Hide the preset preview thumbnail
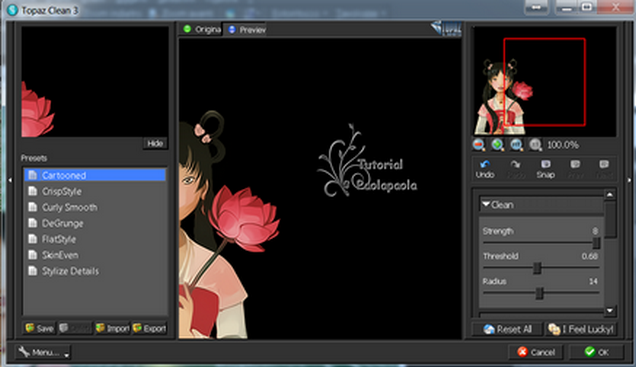This screenshot has width=636, height=367. tap(155, 143)
